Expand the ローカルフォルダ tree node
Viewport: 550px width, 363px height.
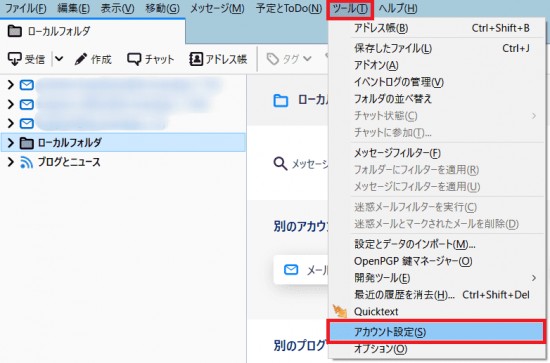click(x=11, y=142)
